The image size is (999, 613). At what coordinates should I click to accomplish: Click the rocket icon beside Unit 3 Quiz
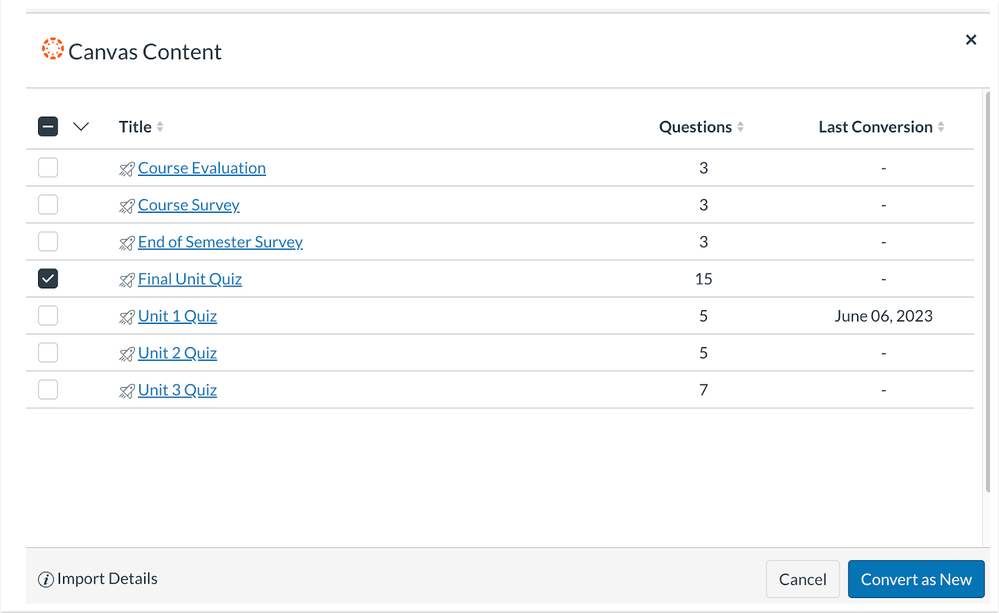[x=127, y=391]
